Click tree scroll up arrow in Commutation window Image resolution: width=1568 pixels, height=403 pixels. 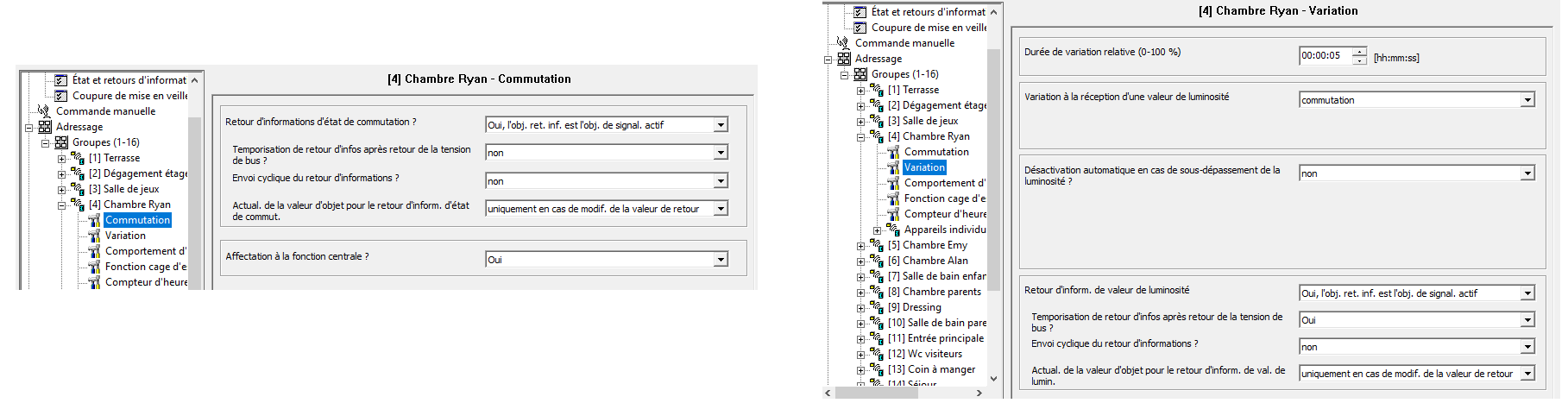[194, 80]
